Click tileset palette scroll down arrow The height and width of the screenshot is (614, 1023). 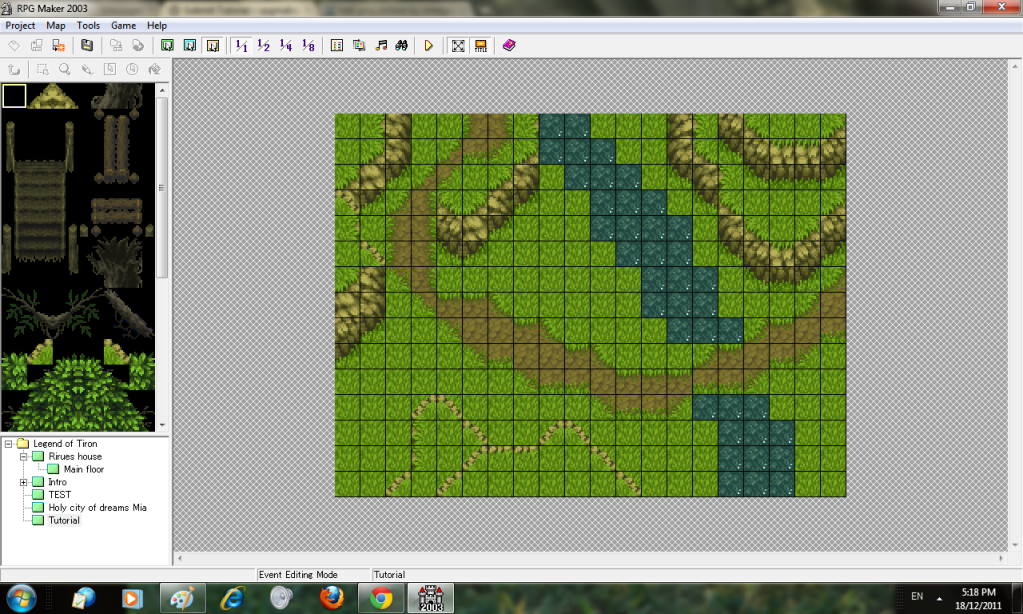click(162, 425)
